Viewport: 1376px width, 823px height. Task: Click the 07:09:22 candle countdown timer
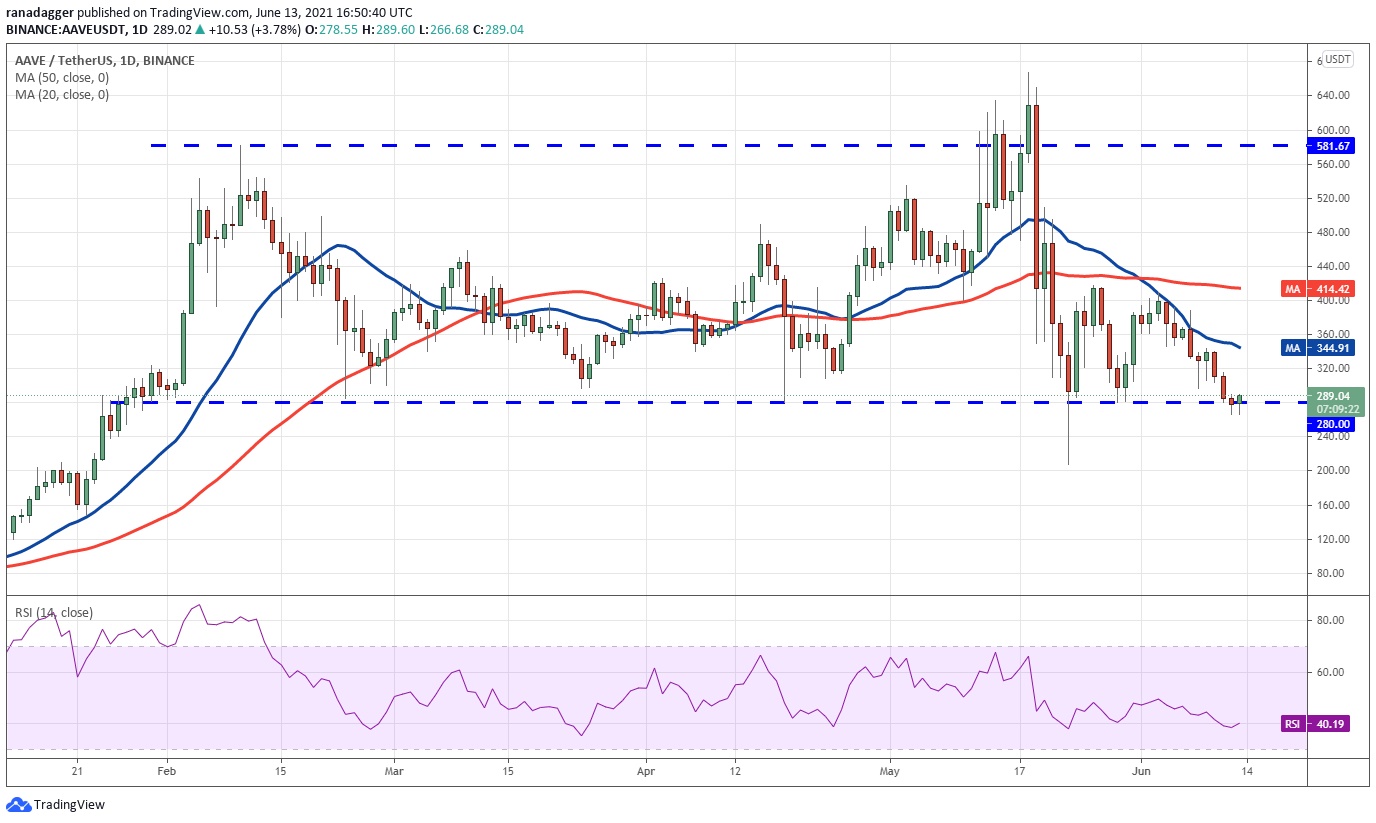tap(1336, 409)
